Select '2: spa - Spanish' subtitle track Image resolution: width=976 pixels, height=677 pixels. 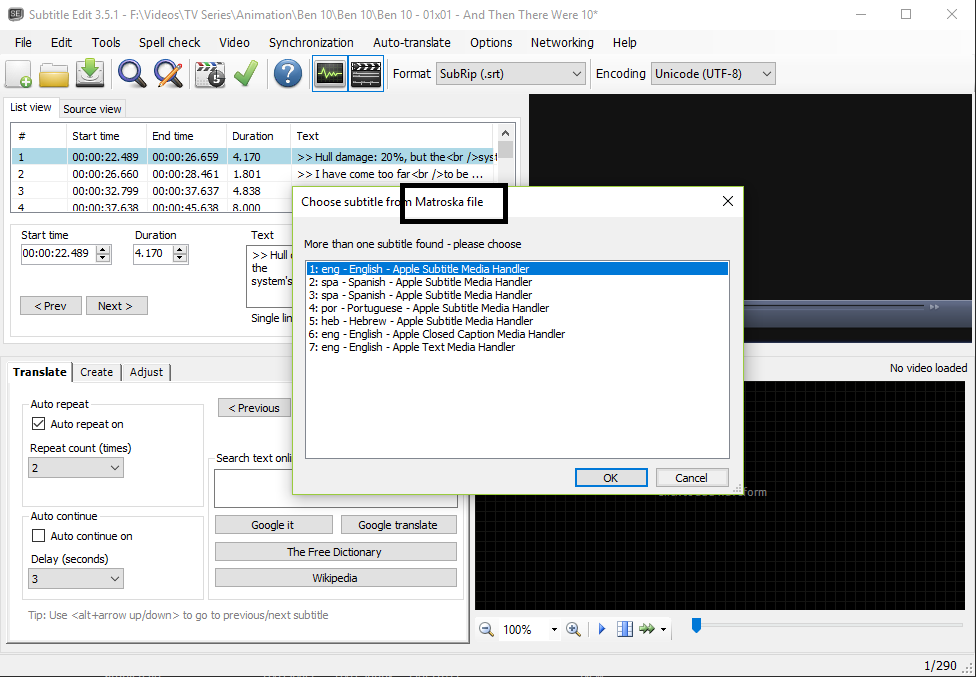(517, 282)
